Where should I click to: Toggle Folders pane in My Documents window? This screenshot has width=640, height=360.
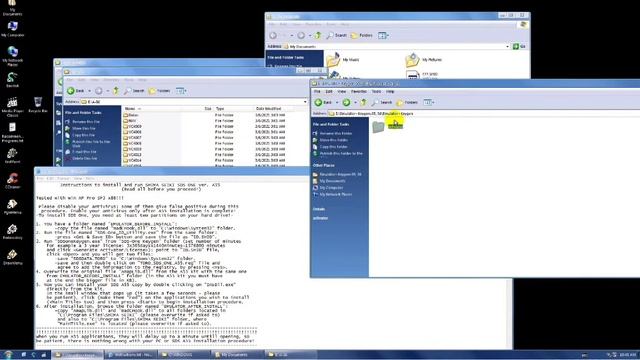coord(362,36)
